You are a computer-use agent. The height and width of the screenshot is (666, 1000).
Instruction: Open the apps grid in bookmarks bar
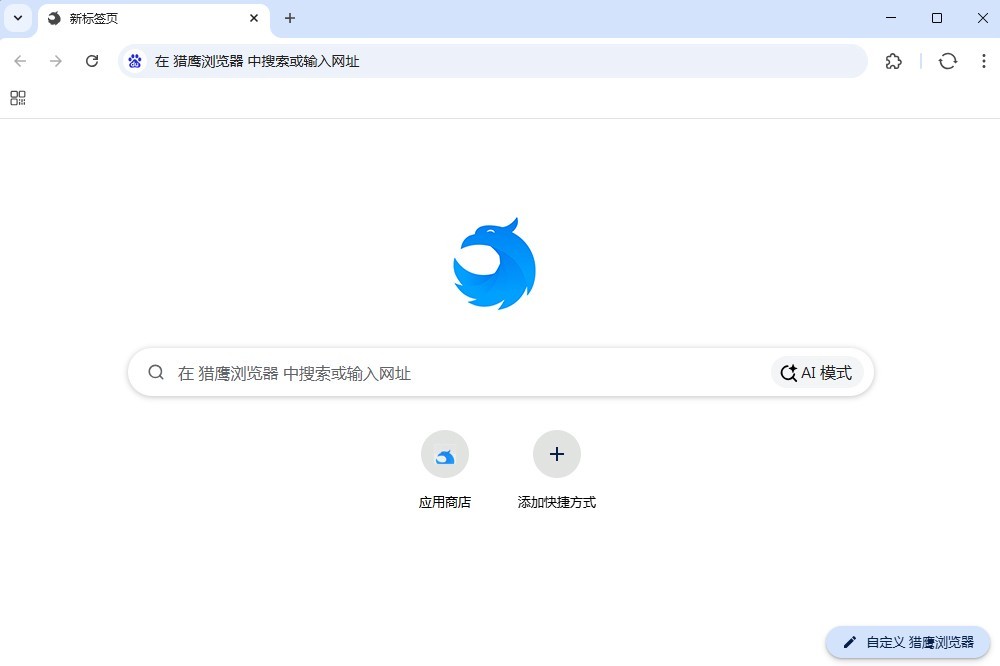(18, 98)
